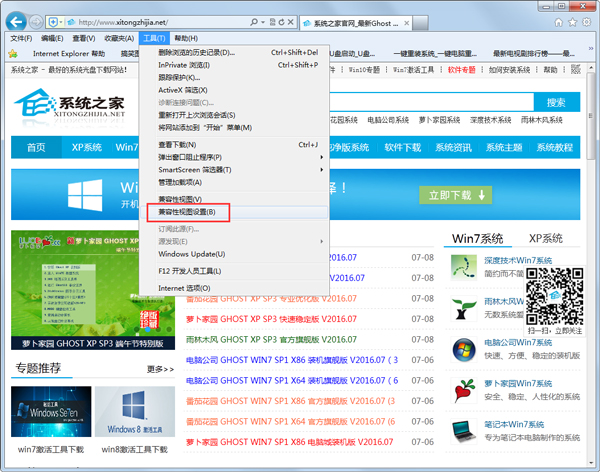Click the browser Back arrow button
The image size is (600, 472).
point(16,22)
